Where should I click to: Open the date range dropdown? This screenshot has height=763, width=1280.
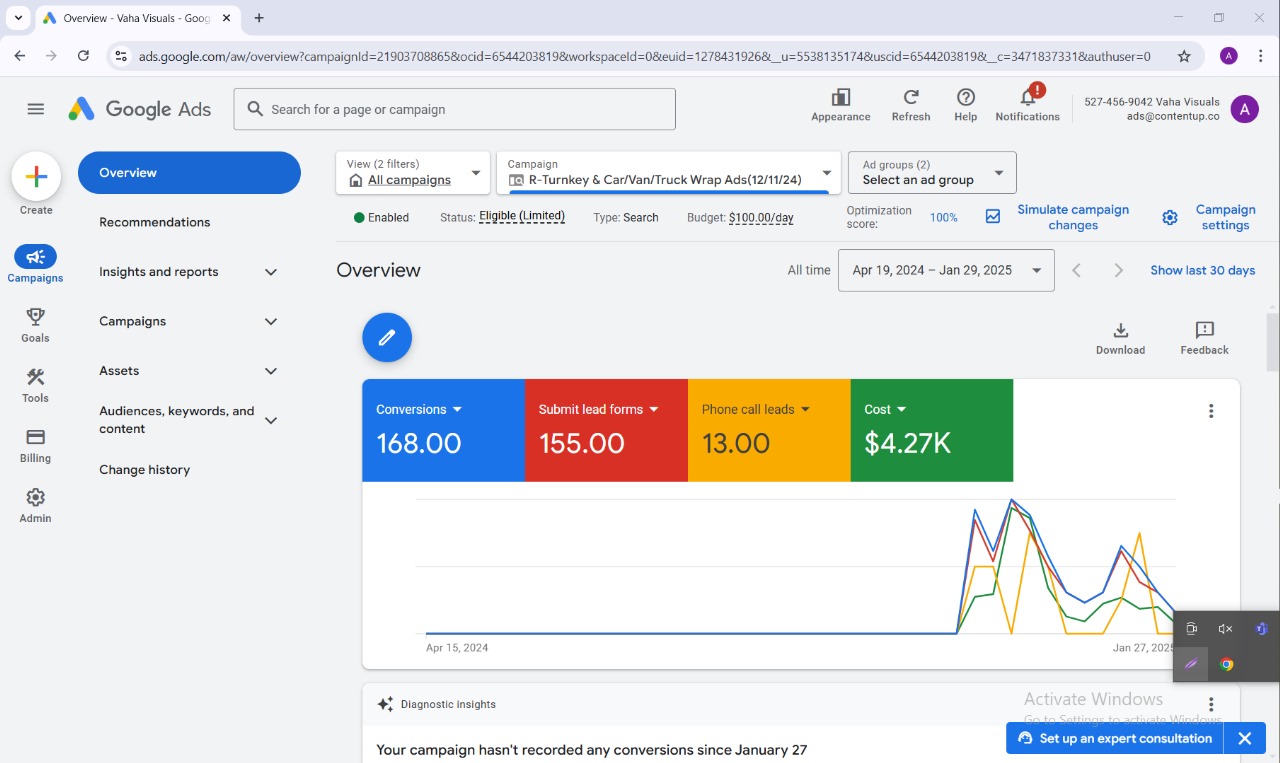tap(945, 270)
